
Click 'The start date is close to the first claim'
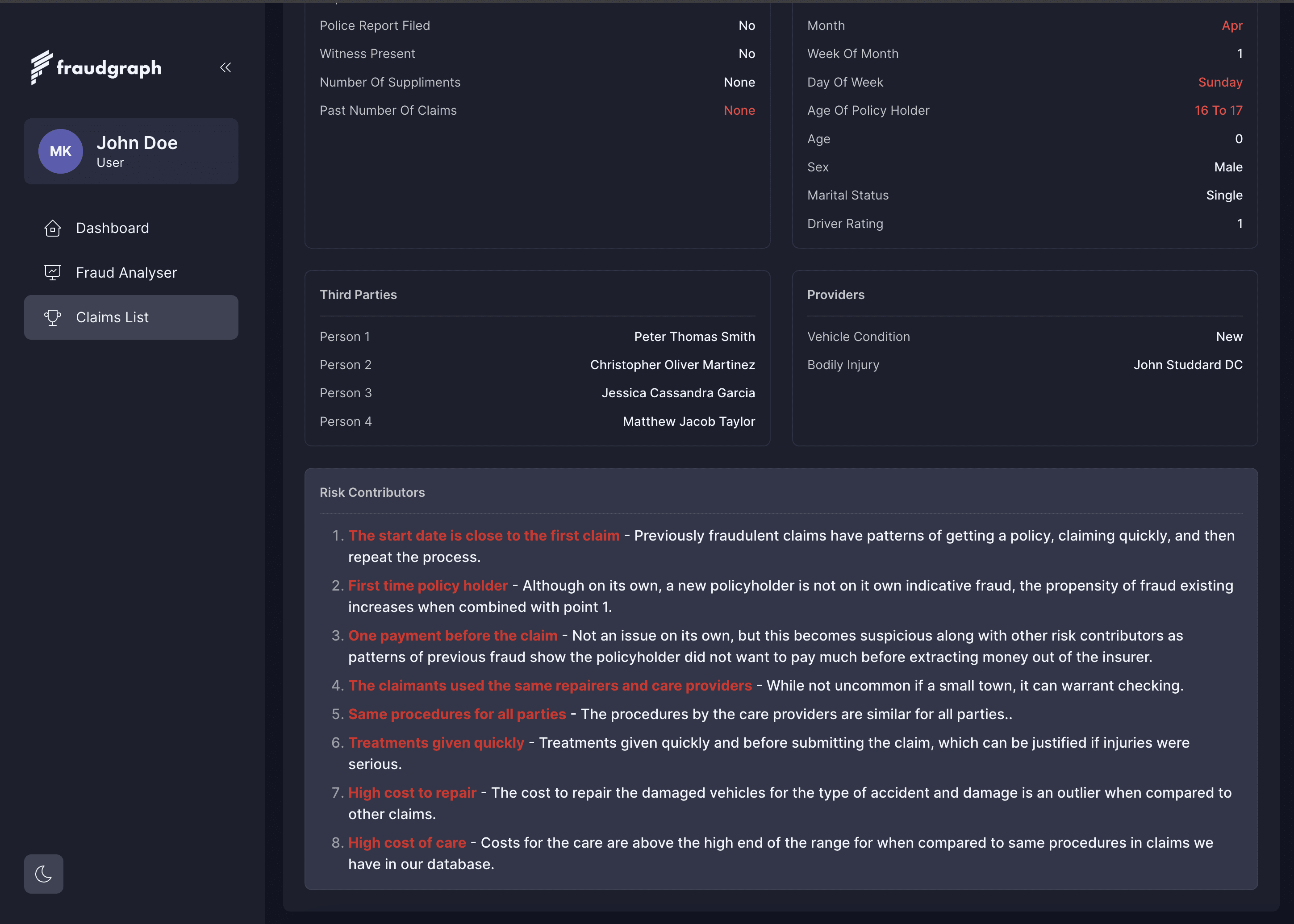coord(484,536)
